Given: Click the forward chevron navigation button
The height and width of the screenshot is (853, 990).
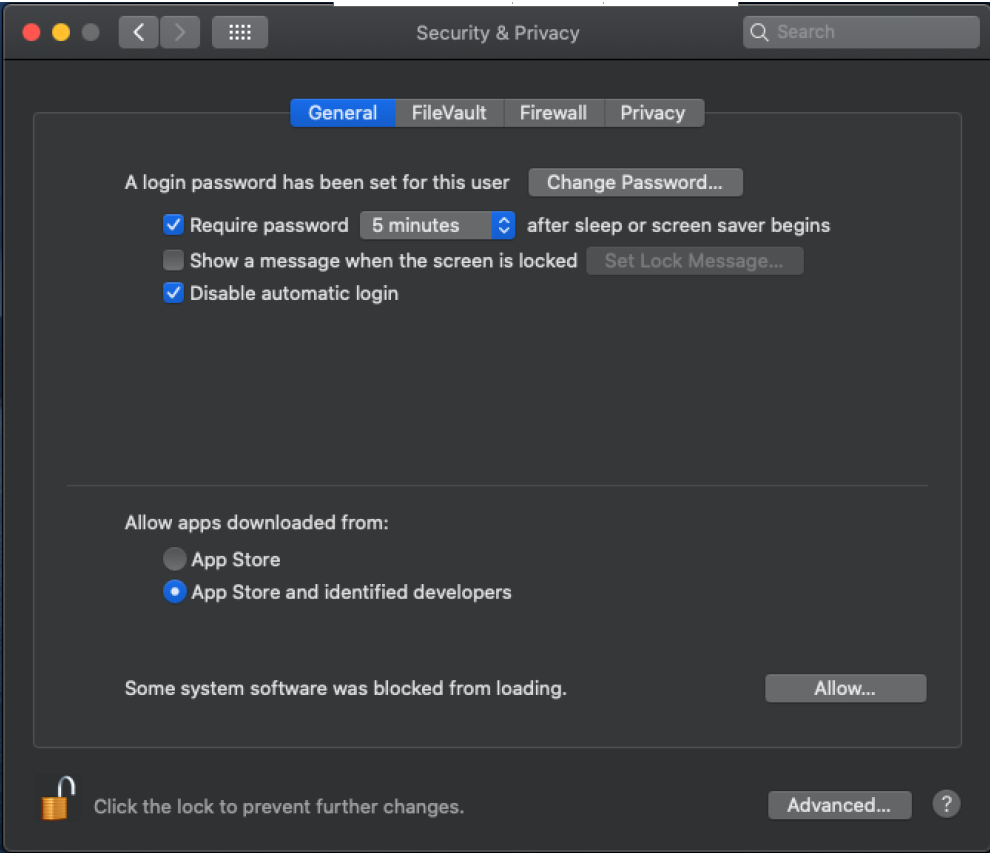Looking at the screenshot, I should 180,33.
